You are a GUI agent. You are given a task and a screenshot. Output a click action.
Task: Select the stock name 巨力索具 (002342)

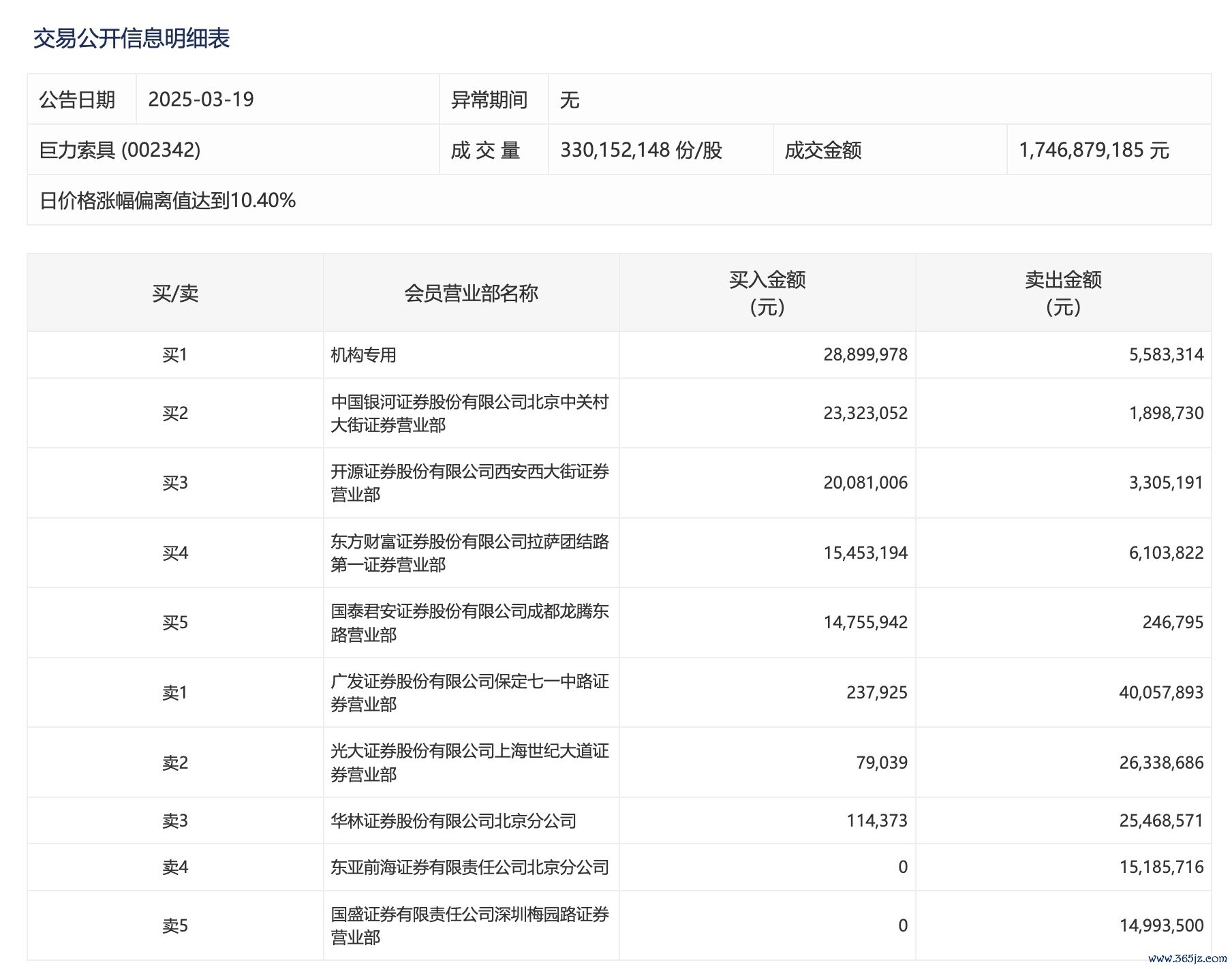tap(120, 150)
